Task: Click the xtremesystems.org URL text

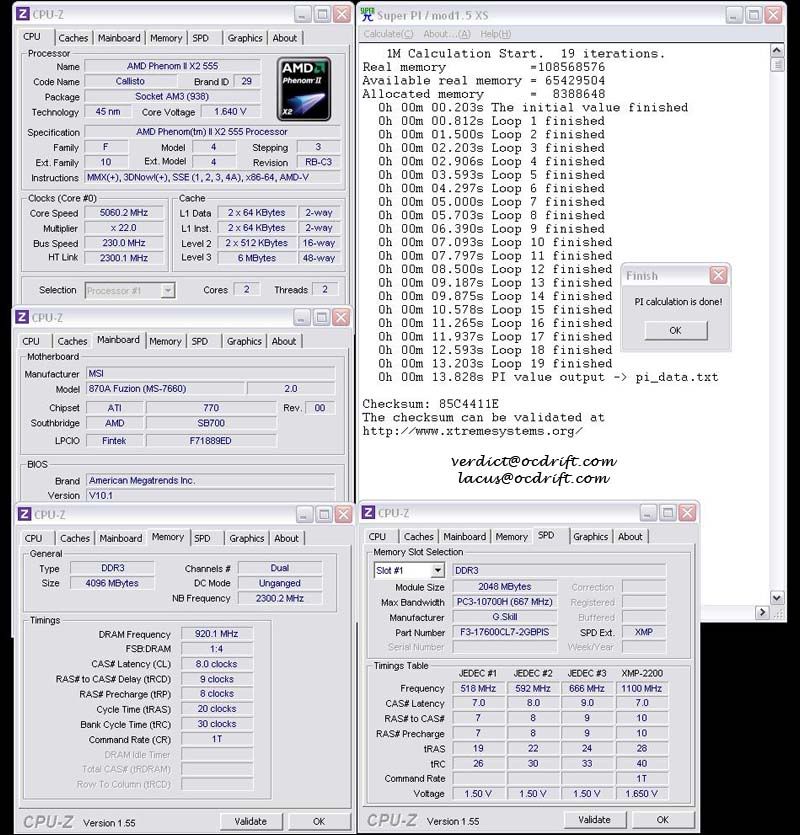Action: coord(472,431)
